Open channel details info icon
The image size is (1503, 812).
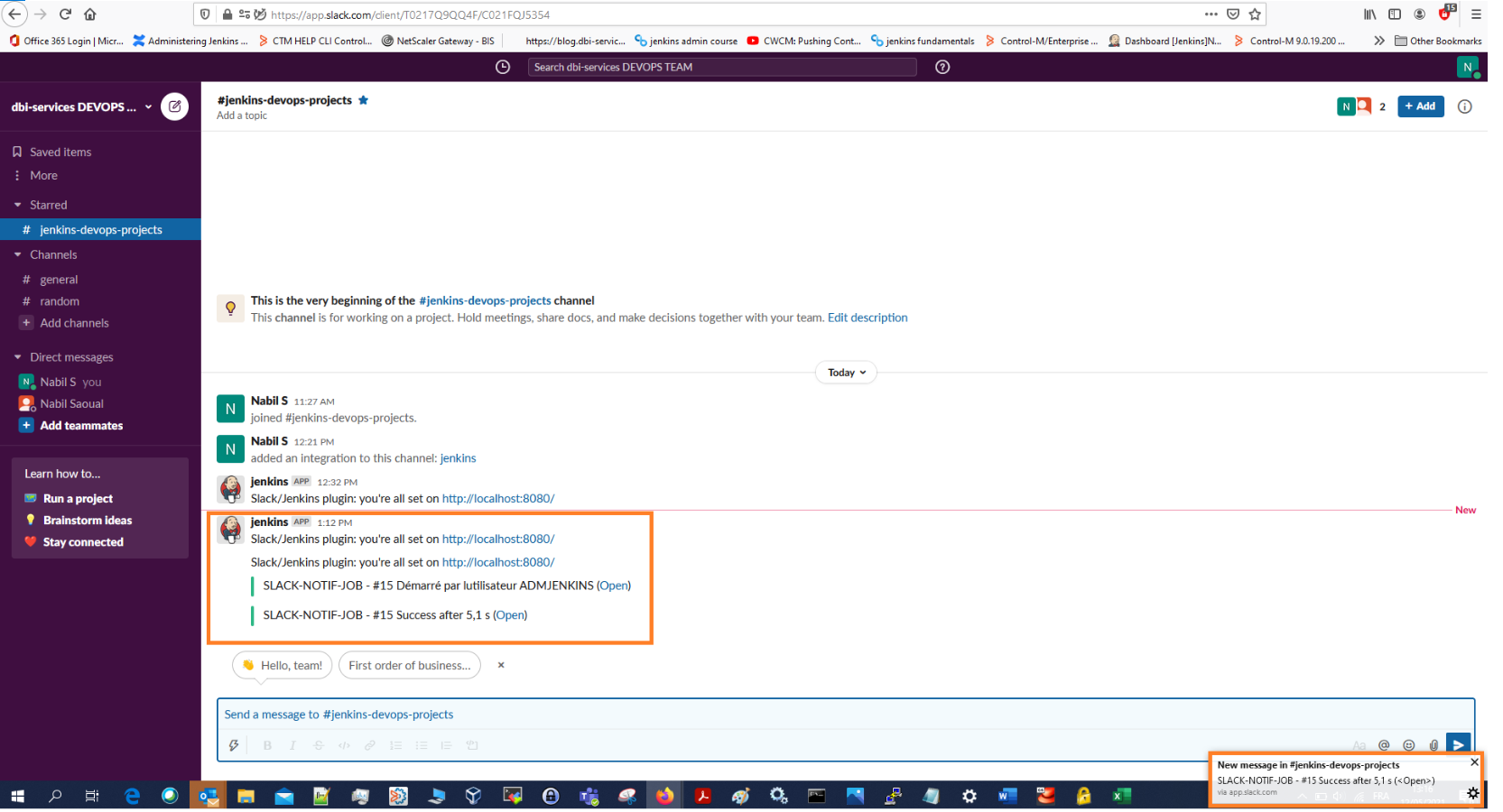click(1465, 106)
